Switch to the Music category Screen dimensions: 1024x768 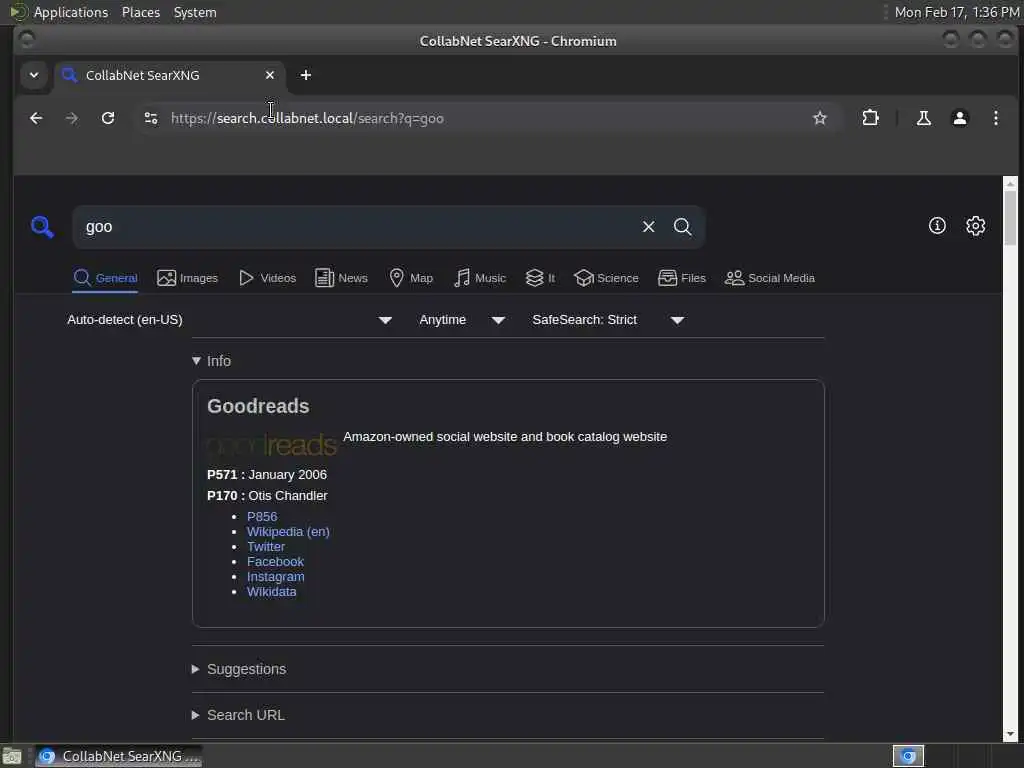coord(480,278)
